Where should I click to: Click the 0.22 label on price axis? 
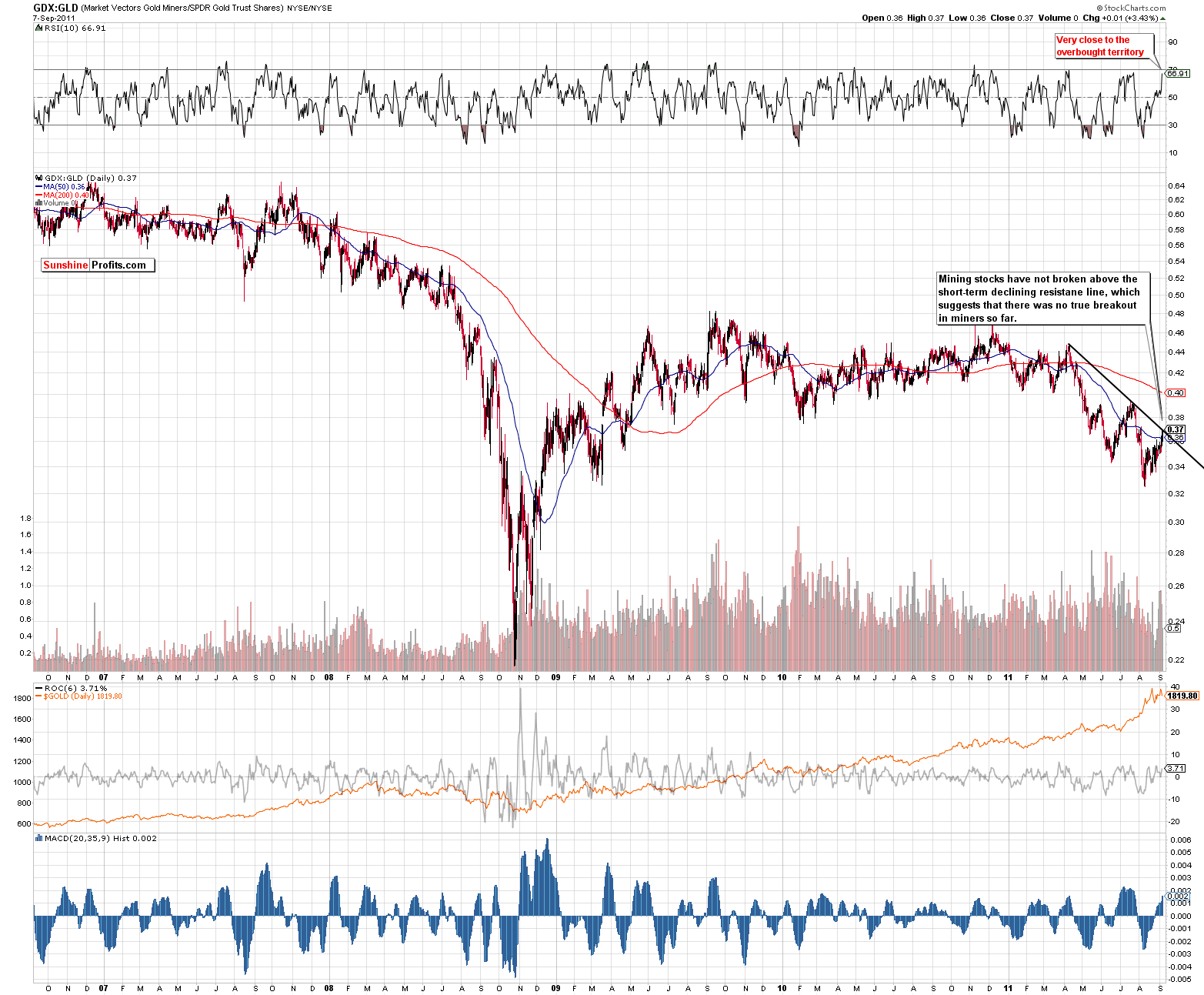coord(1176,659)
